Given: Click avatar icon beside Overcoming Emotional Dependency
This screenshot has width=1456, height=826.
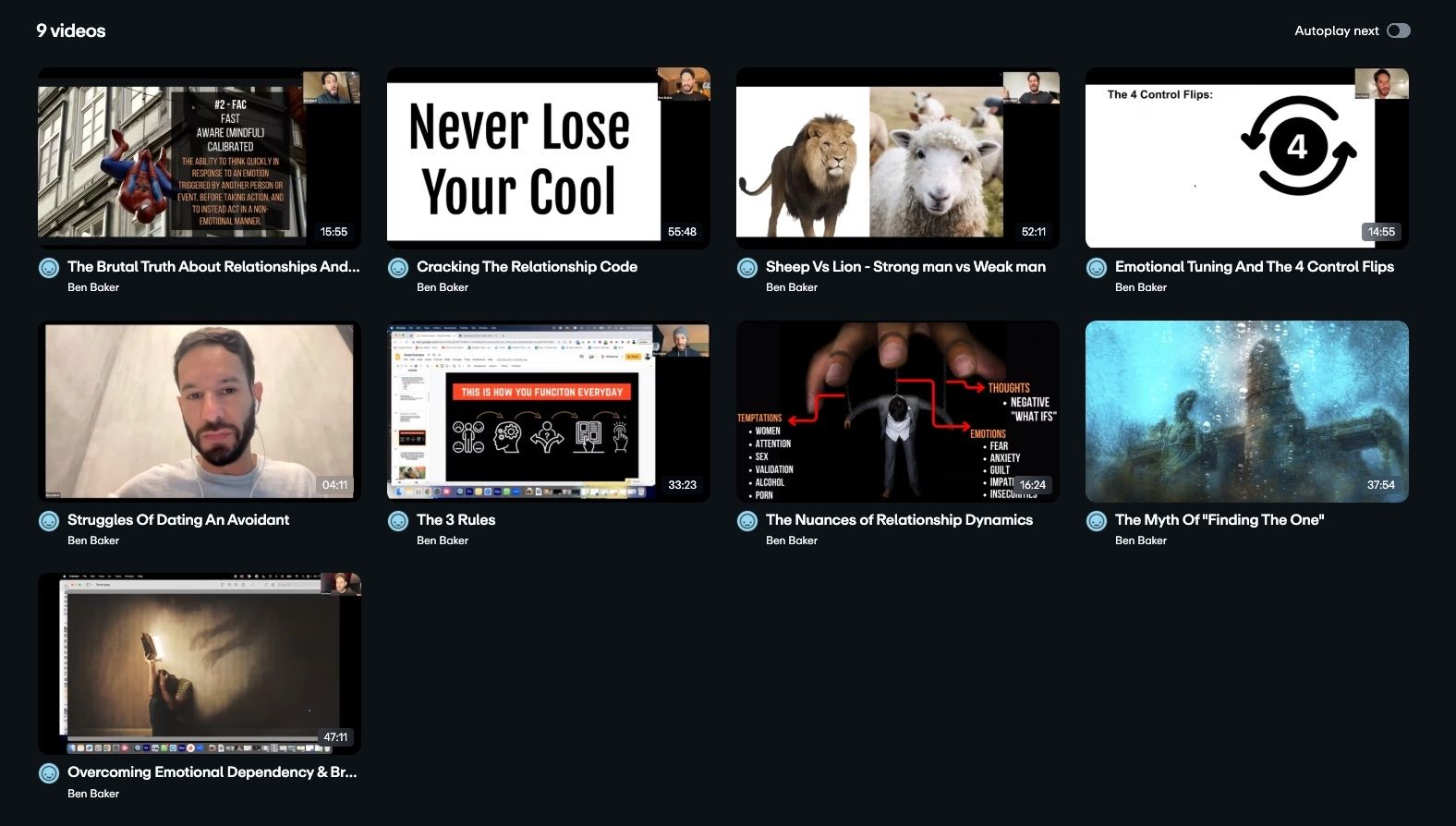Looking at the screenshot, I should [x=49, y=773].
